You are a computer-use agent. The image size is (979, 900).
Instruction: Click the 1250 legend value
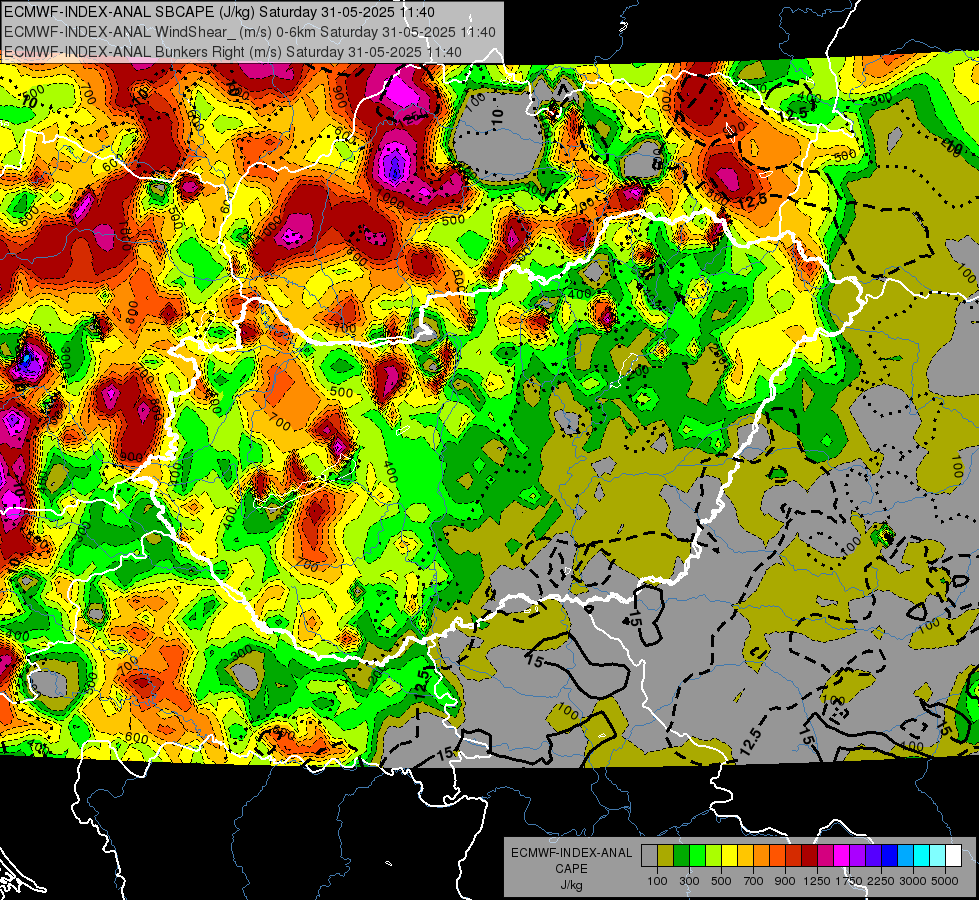[x=817, y=881]
